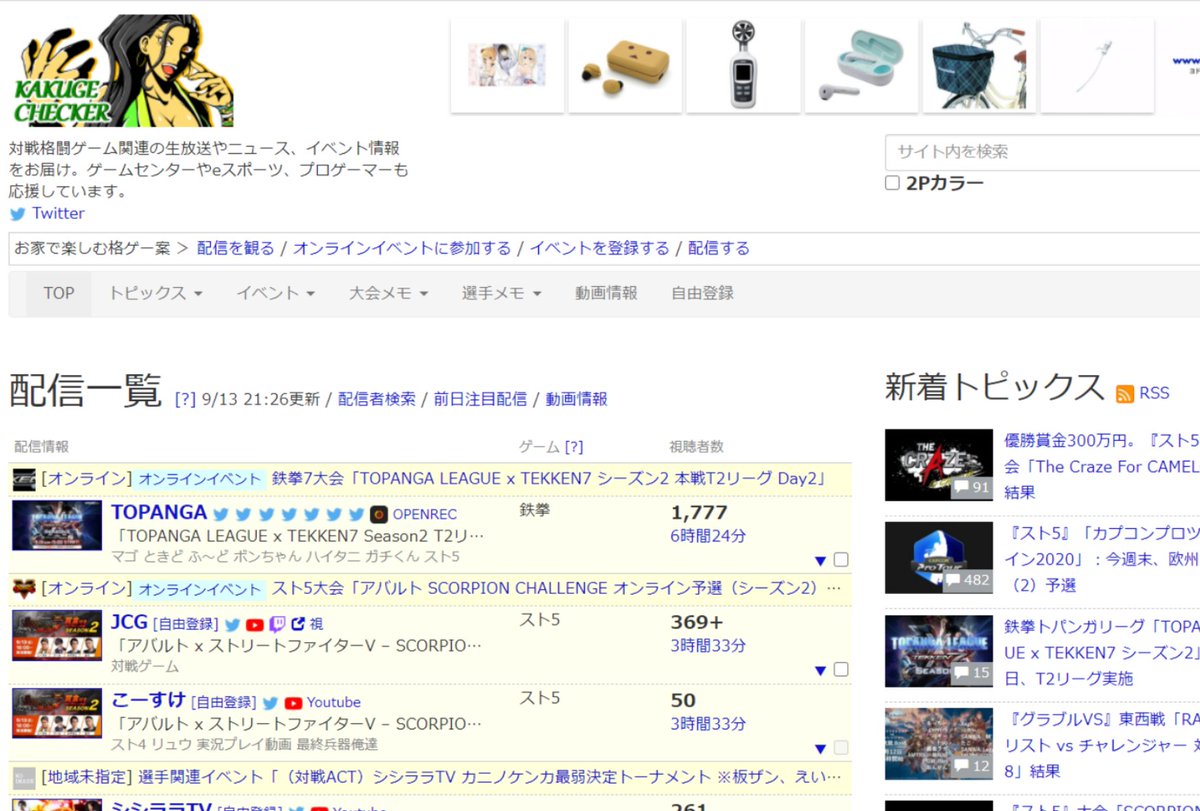Click the Tekken icon beside TOPANGA LEAGUE event
The height and width of the screenshot is (811, 1200).
[24, 479]
